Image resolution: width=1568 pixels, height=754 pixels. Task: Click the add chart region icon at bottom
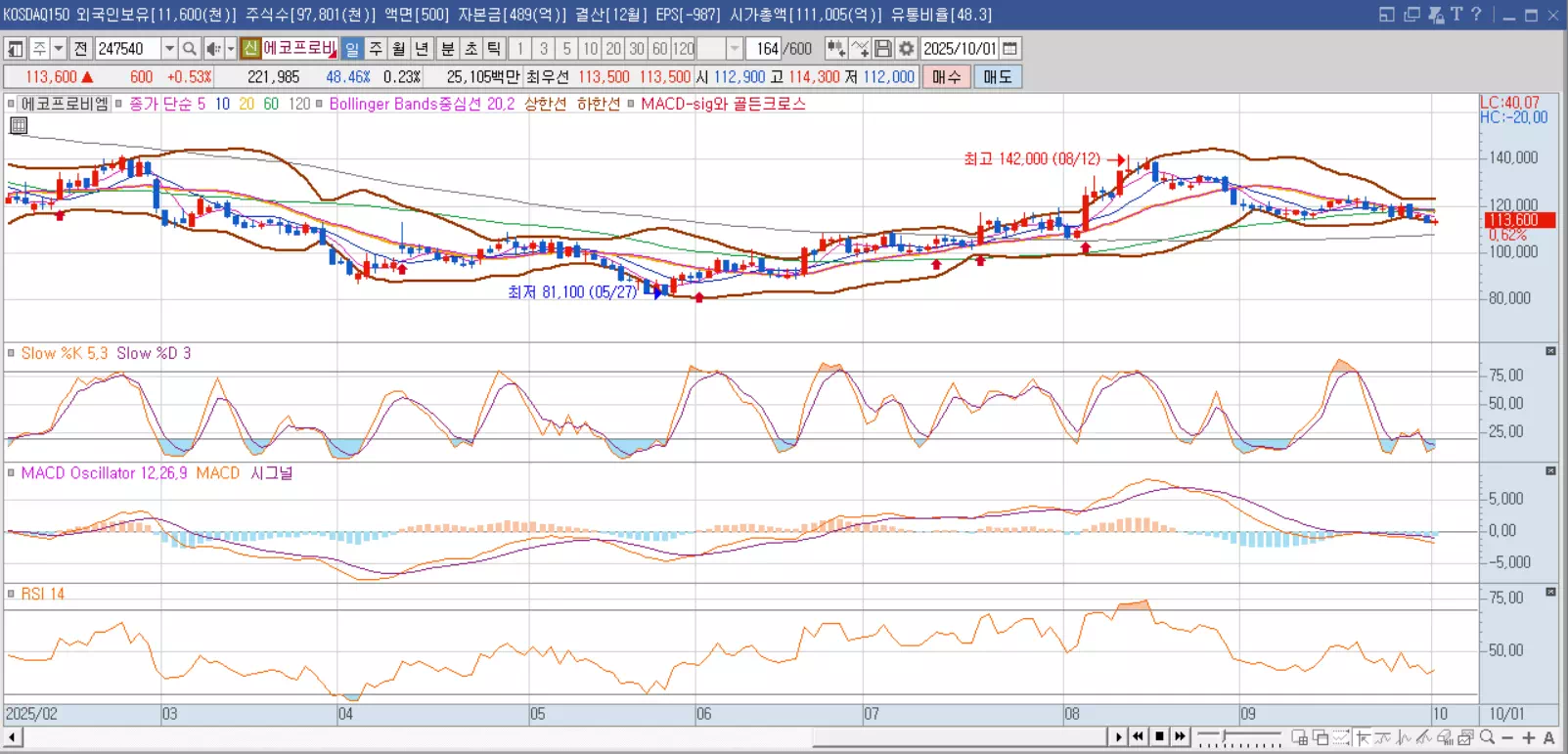tap(1300, 737)
